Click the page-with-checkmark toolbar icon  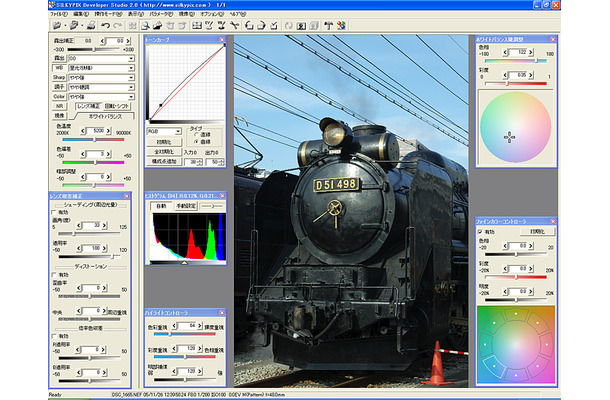274,26
